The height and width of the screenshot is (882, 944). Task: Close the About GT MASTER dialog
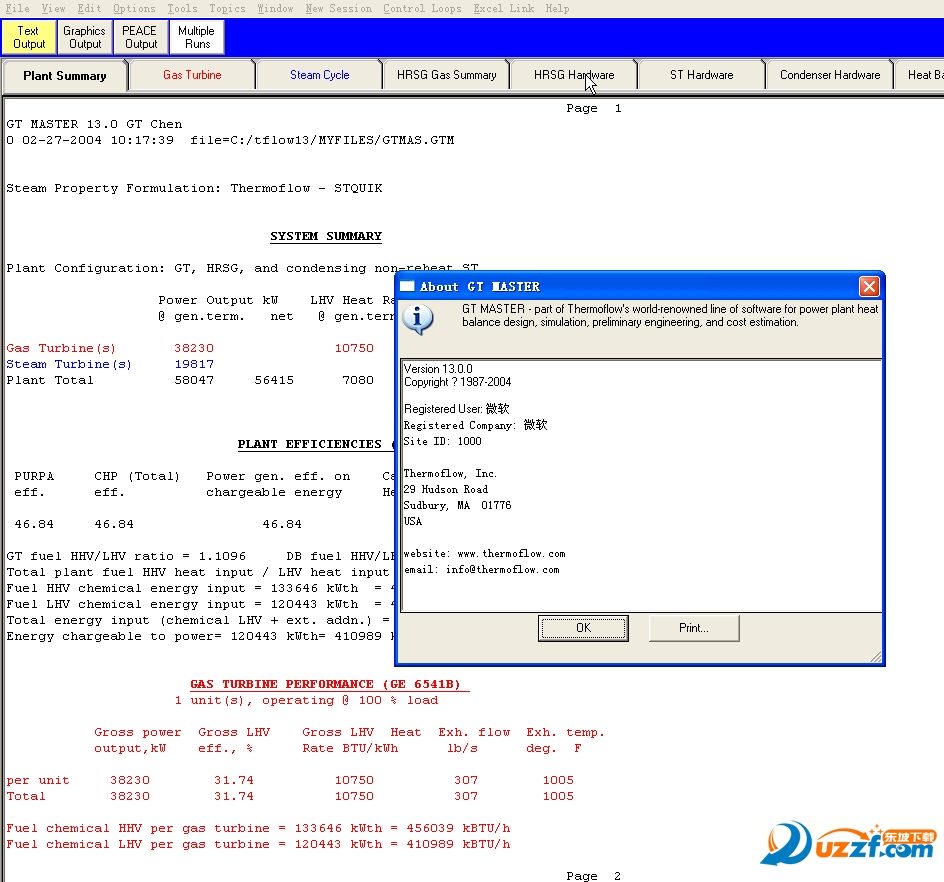[x=869, y=287]
